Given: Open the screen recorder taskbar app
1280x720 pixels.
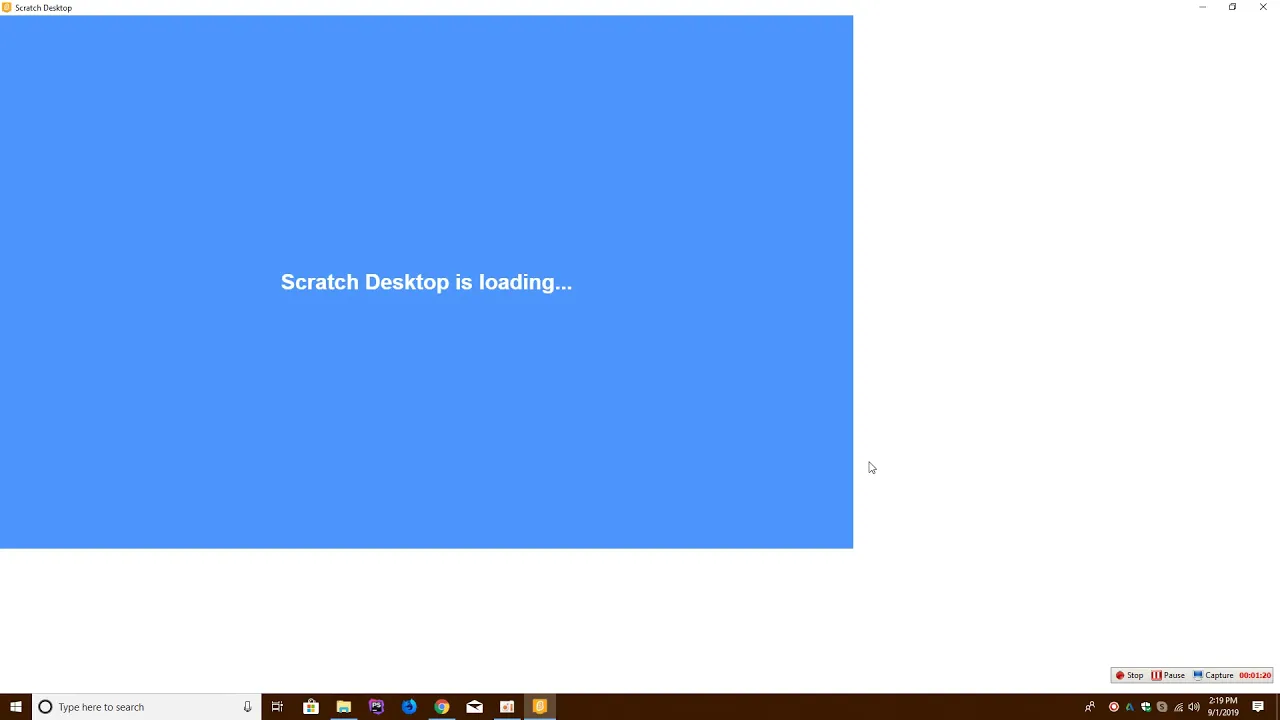Looking at the screenshot, I should (x=507, y=707).
